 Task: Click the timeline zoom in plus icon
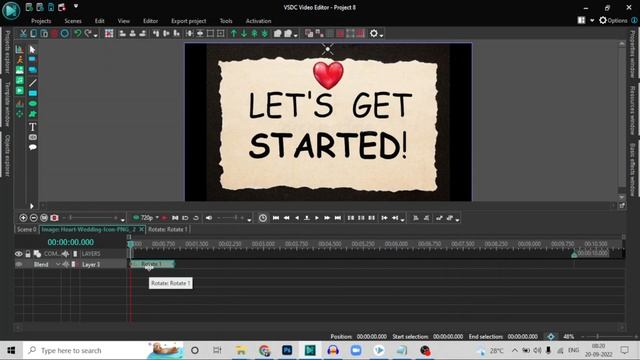pos(23,218)
